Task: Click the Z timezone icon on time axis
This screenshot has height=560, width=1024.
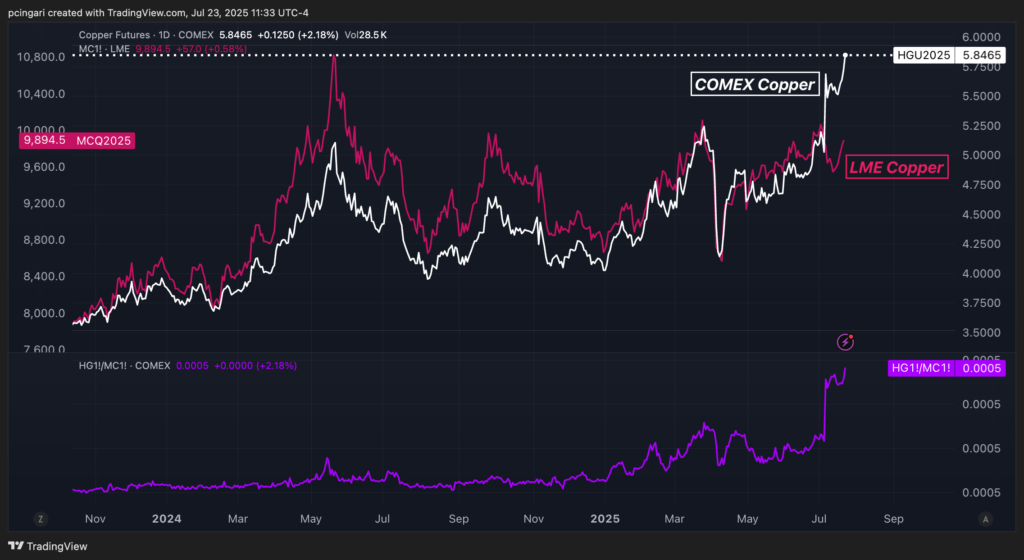Action: [x=40, y=520]
